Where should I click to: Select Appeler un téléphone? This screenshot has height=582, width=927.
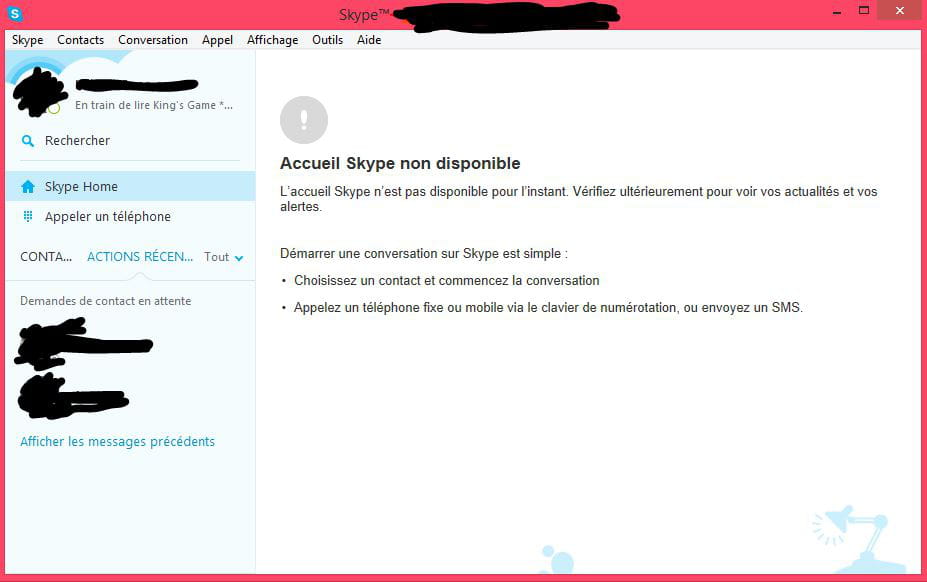coord(130,216)
